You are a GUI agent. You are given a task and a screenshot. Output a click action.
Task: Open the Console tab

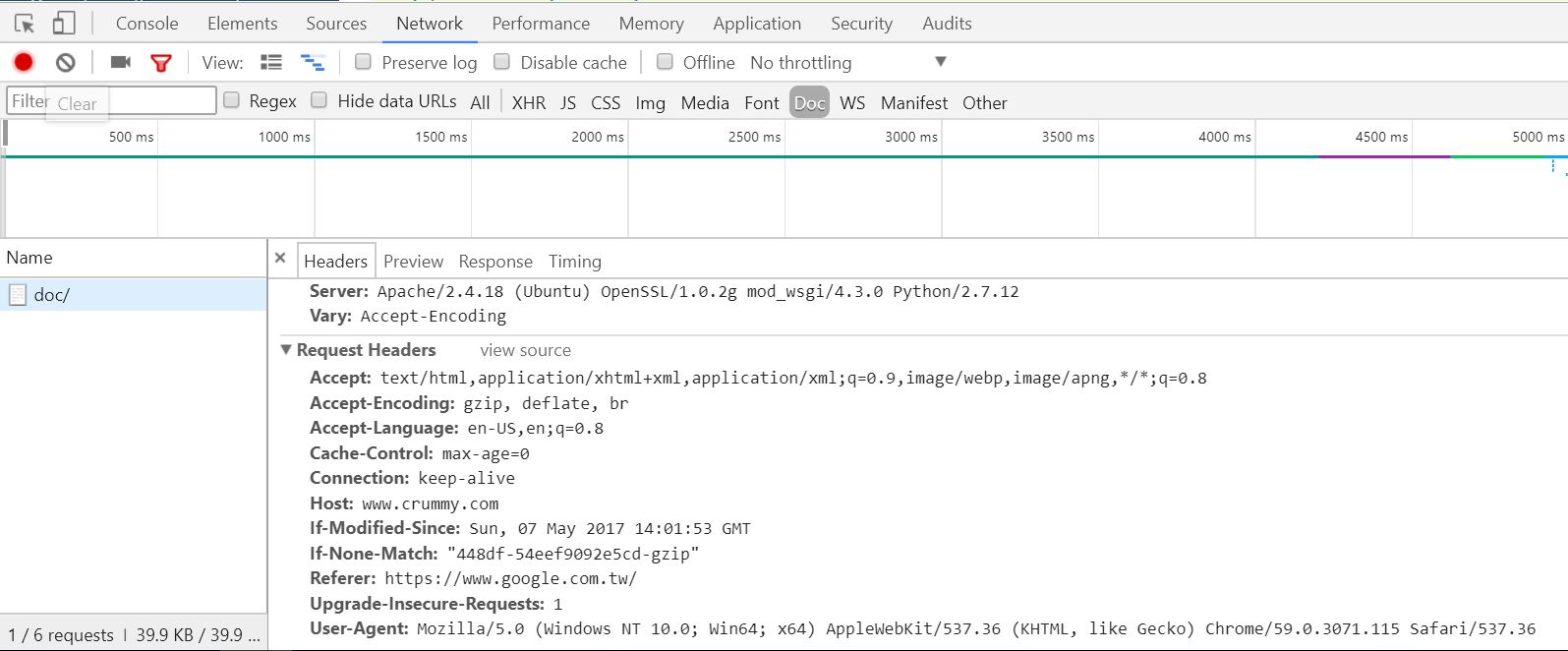(x=146, y=24)
